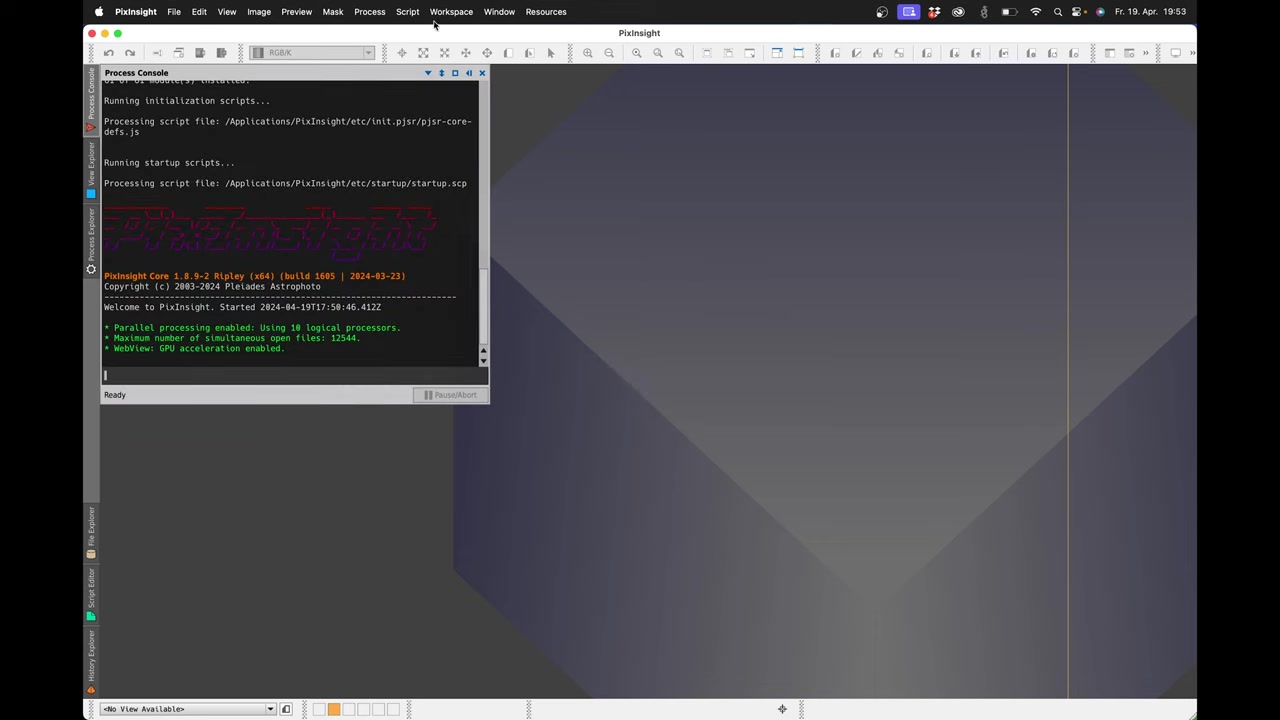The height and width of the screenshot is (720, 1280).
Task: Click the Undo arrow in toolbar
Action: (x=108, y=53)
